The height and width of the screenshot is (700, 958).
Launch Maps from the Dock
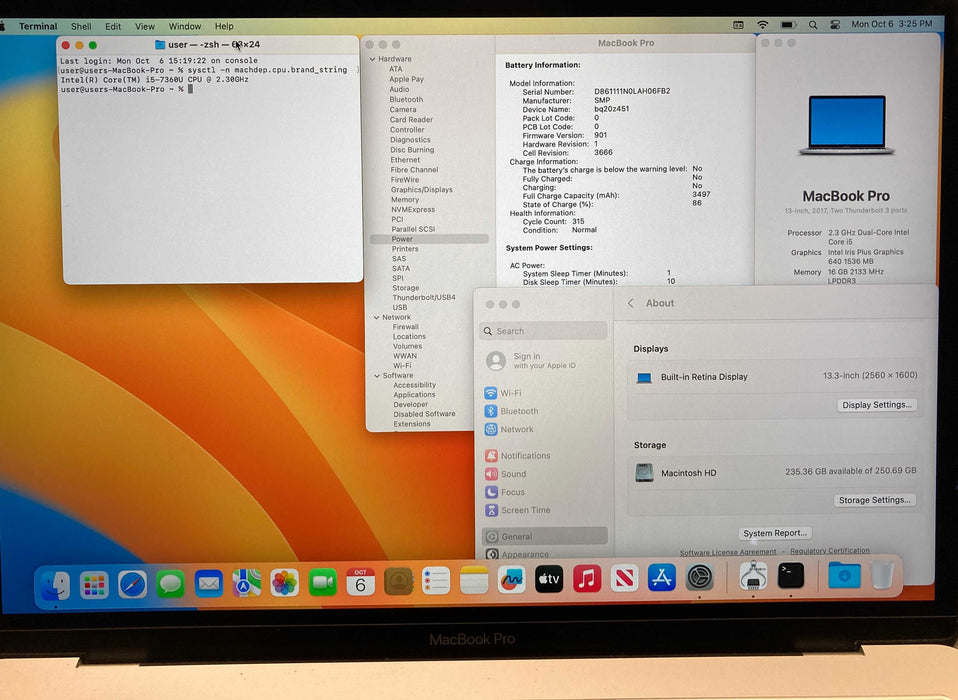[x=247, y=583]
